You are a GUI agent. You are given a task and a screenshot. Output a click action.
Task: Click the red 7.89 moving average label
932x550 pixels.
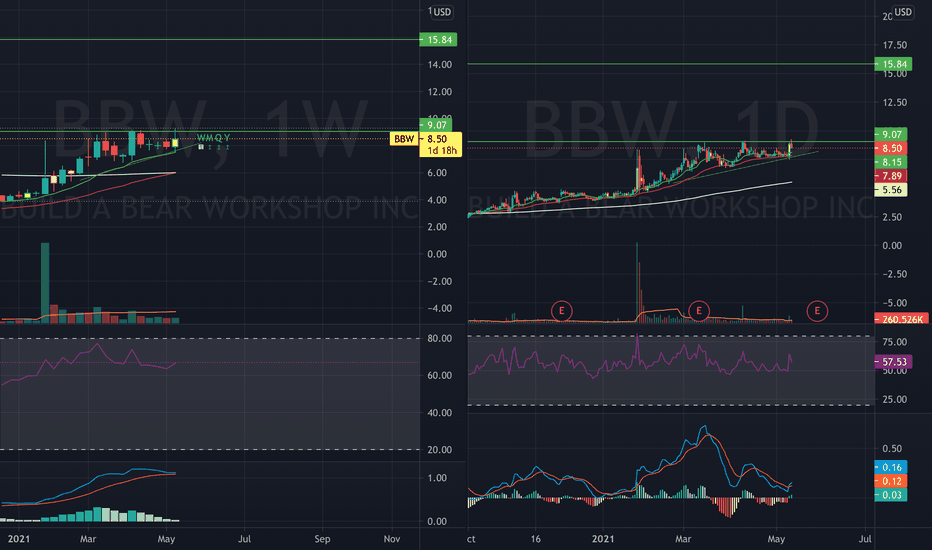pyautogui.click(x=891, y=176)
